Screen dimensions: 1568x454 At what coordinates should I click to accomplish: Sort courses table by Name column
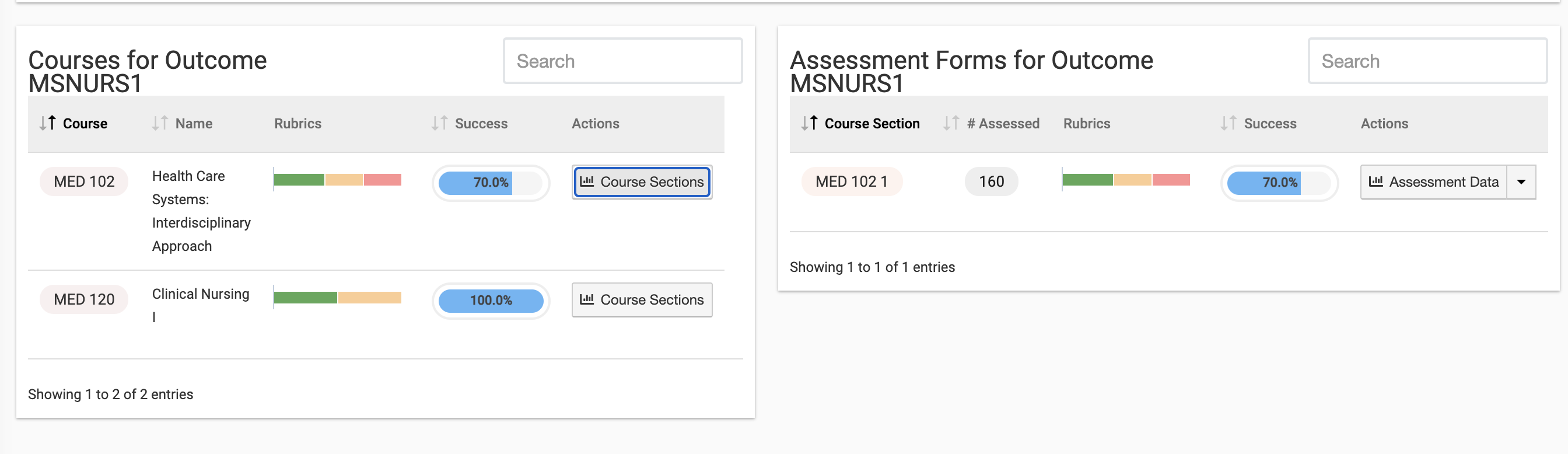(x=182, y=124)
